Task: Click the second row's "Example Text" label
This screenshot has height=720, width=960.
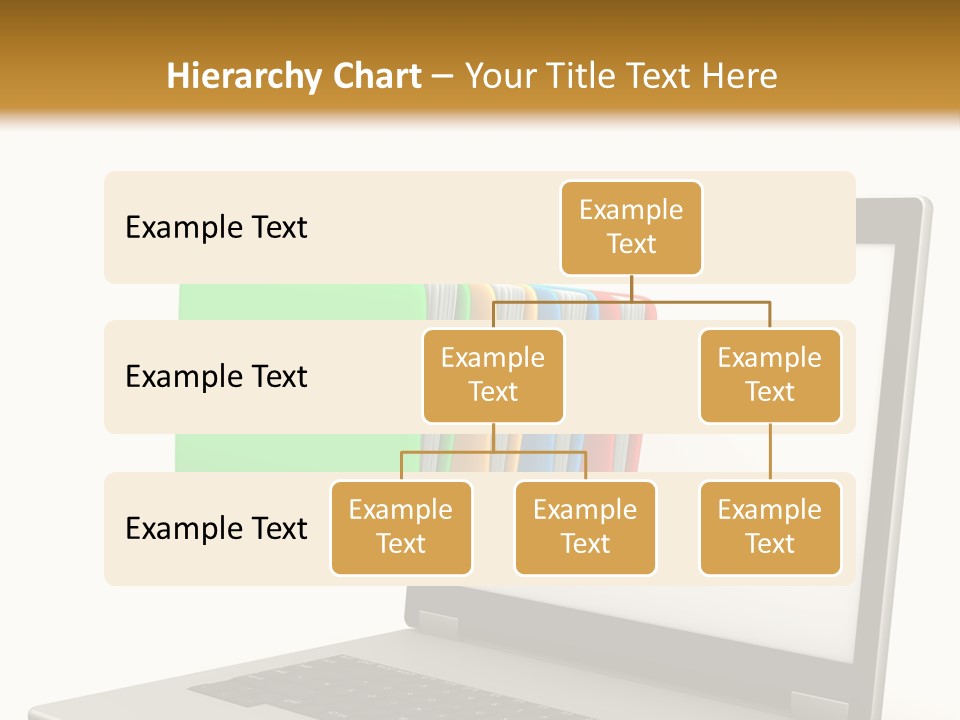Action: pyautogui.click(x=216, y=377)
